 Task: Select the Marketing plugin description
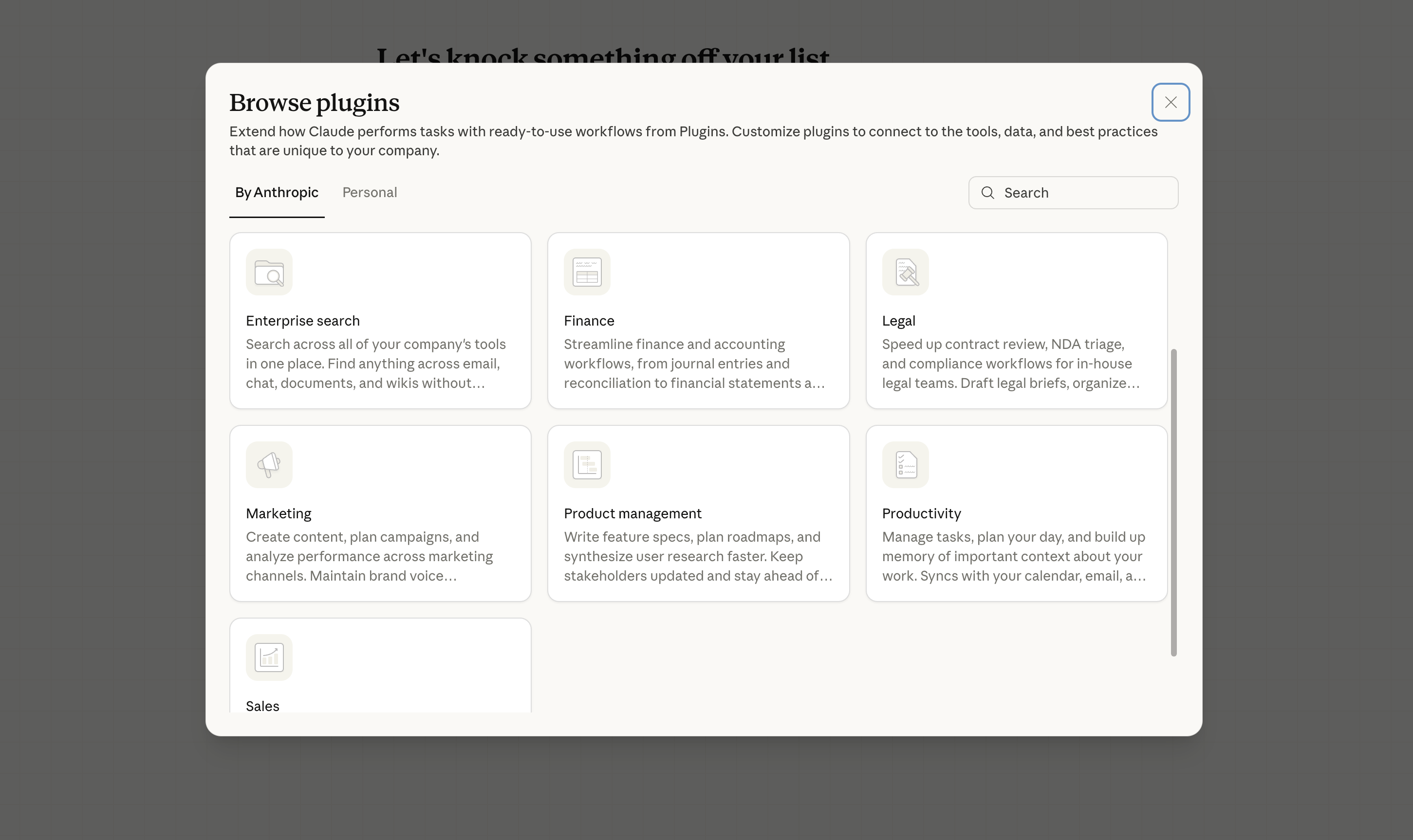click(369, 556)
